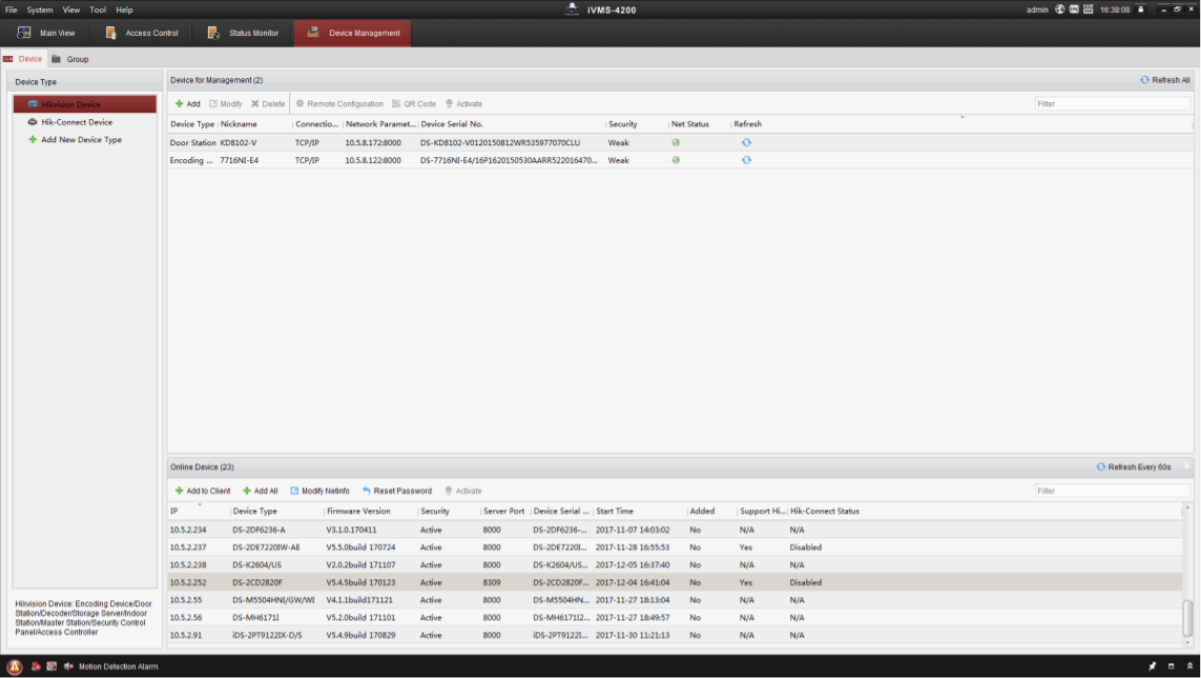
Task: Show the device QR Code
Action: coord(414,104)
